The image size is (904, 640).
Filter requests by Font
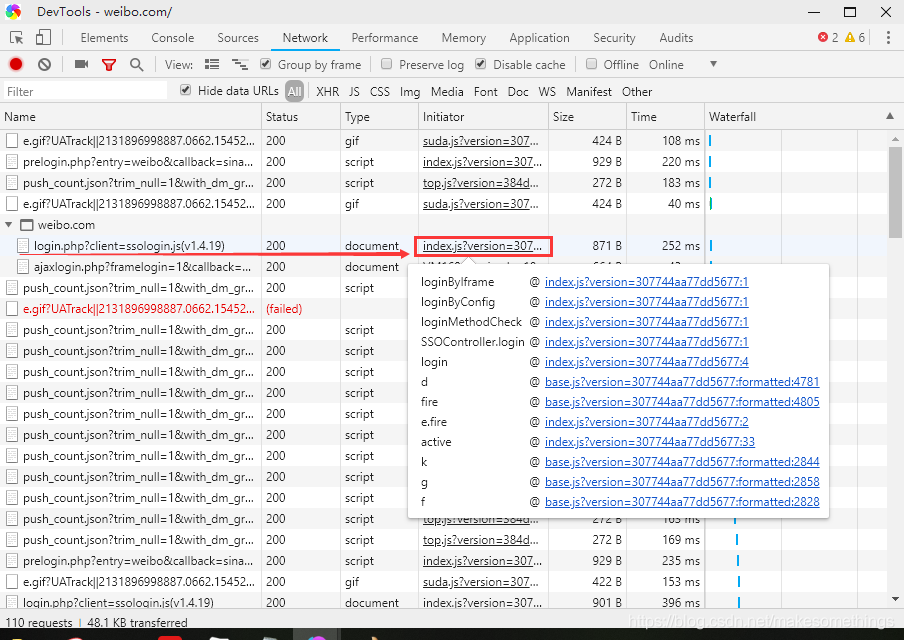coord(485,92)
